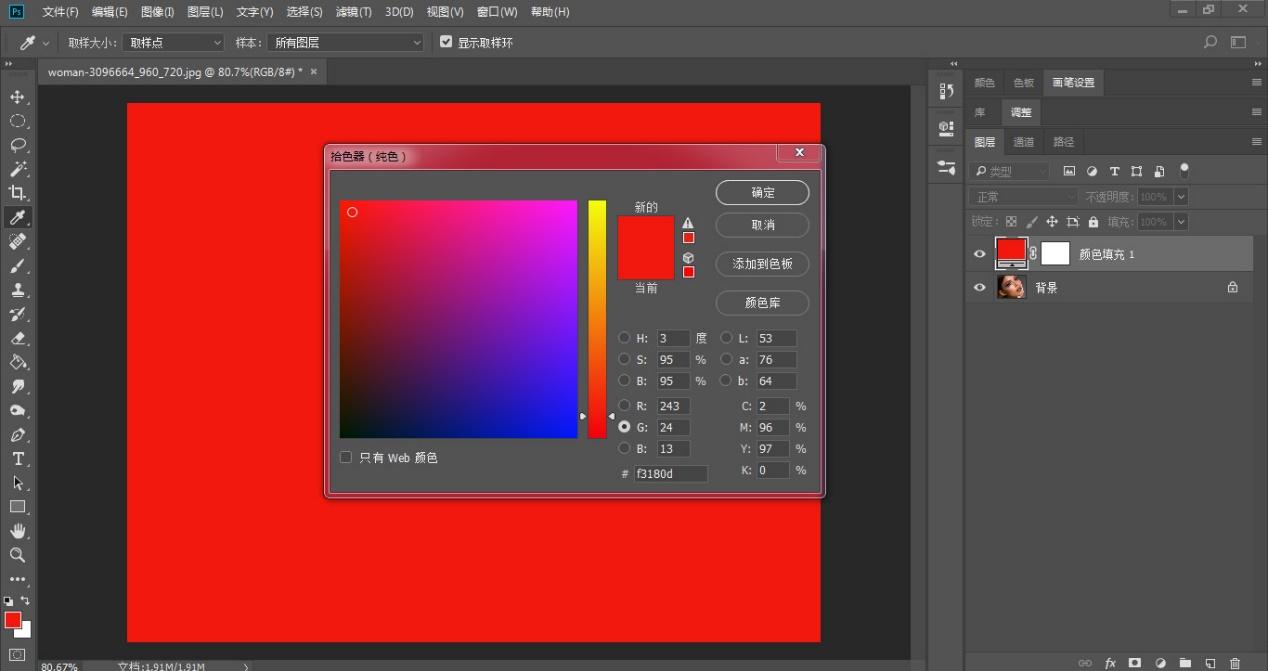Viewport: 1268px width, 671px height.
Task: Select the Move tool
Action: pyautogui.click(x=17, y=97)
